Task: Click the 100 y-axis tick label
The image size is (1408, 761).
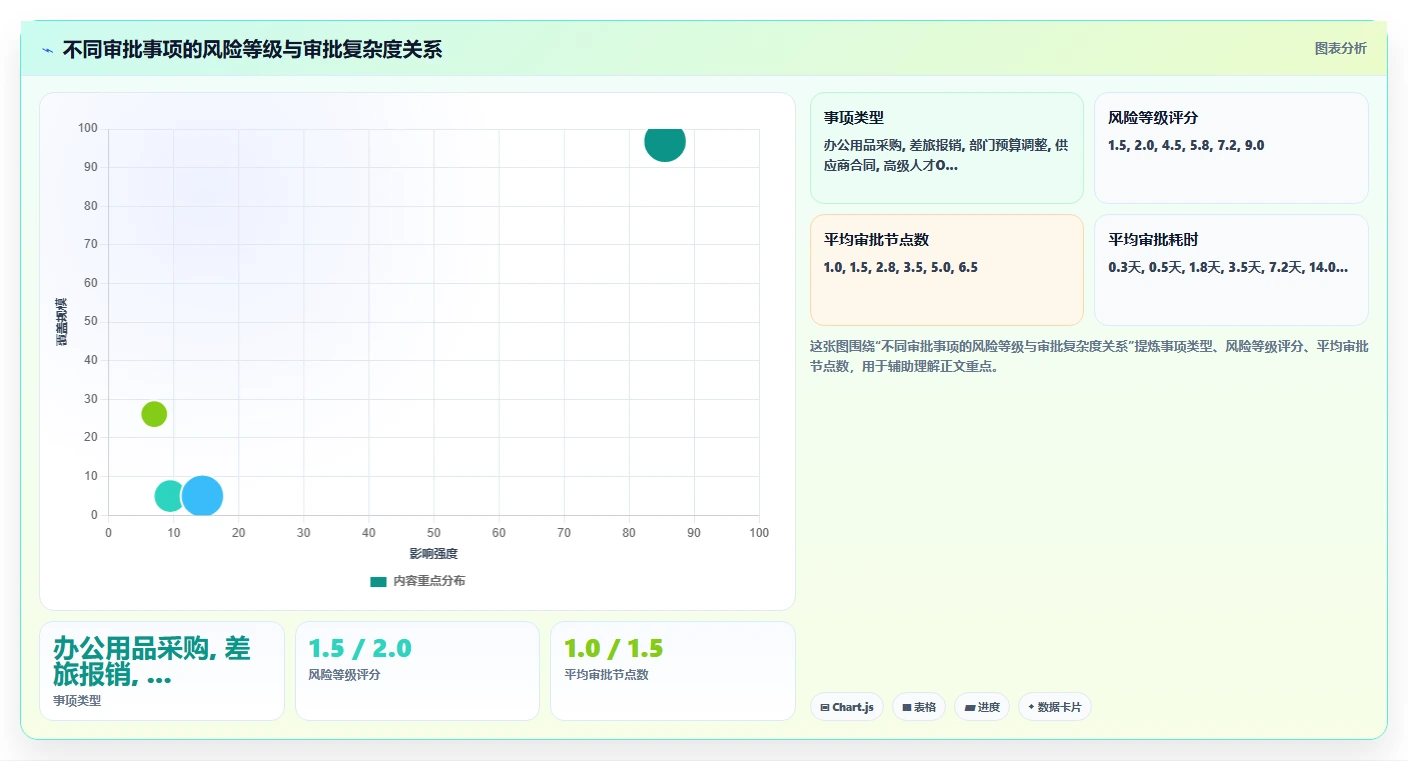Action: tap(87, 128)
